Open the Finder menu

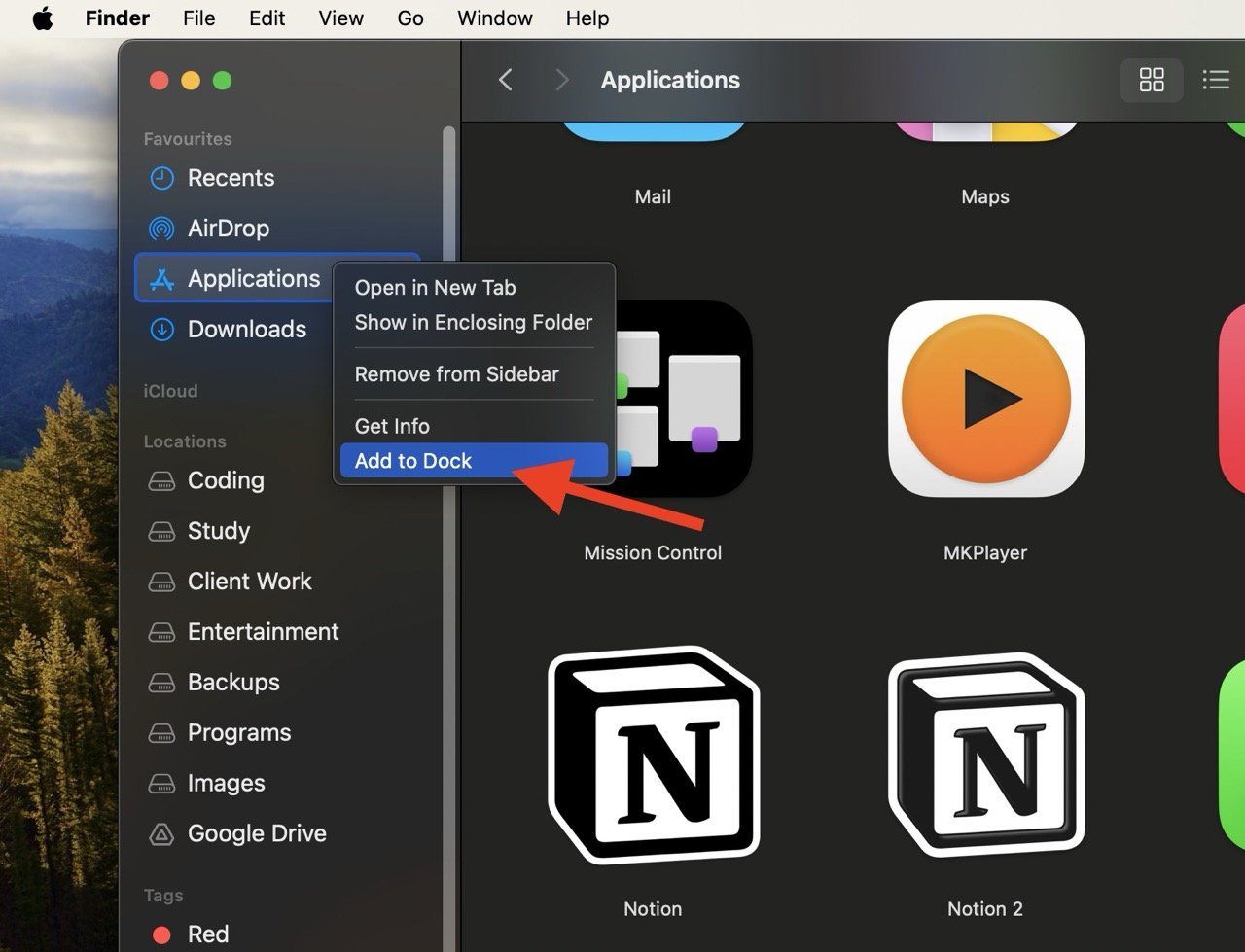118,18
